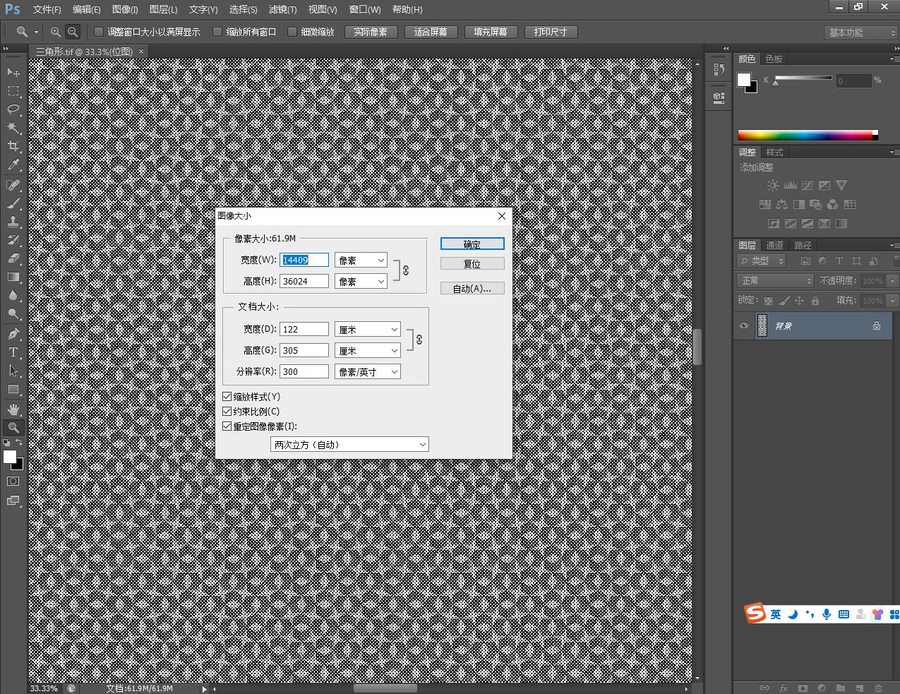The width and height of the screenshot is (900, 694).
Task: Toggle Scrubby Zoom checkbox
Action: (292, 32)
